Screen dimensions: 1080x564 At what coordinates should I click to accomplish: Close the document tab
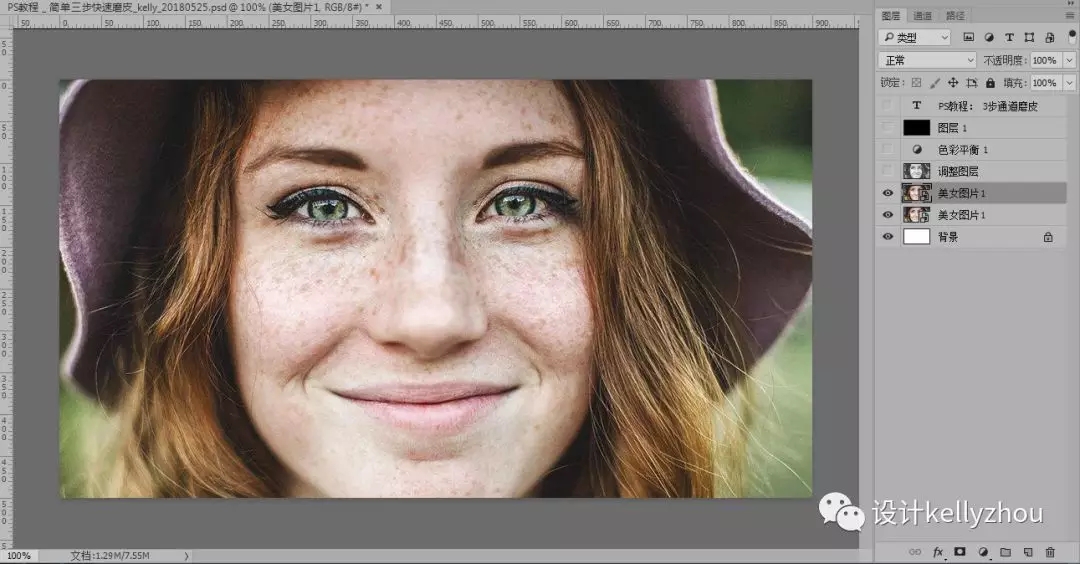379,7
